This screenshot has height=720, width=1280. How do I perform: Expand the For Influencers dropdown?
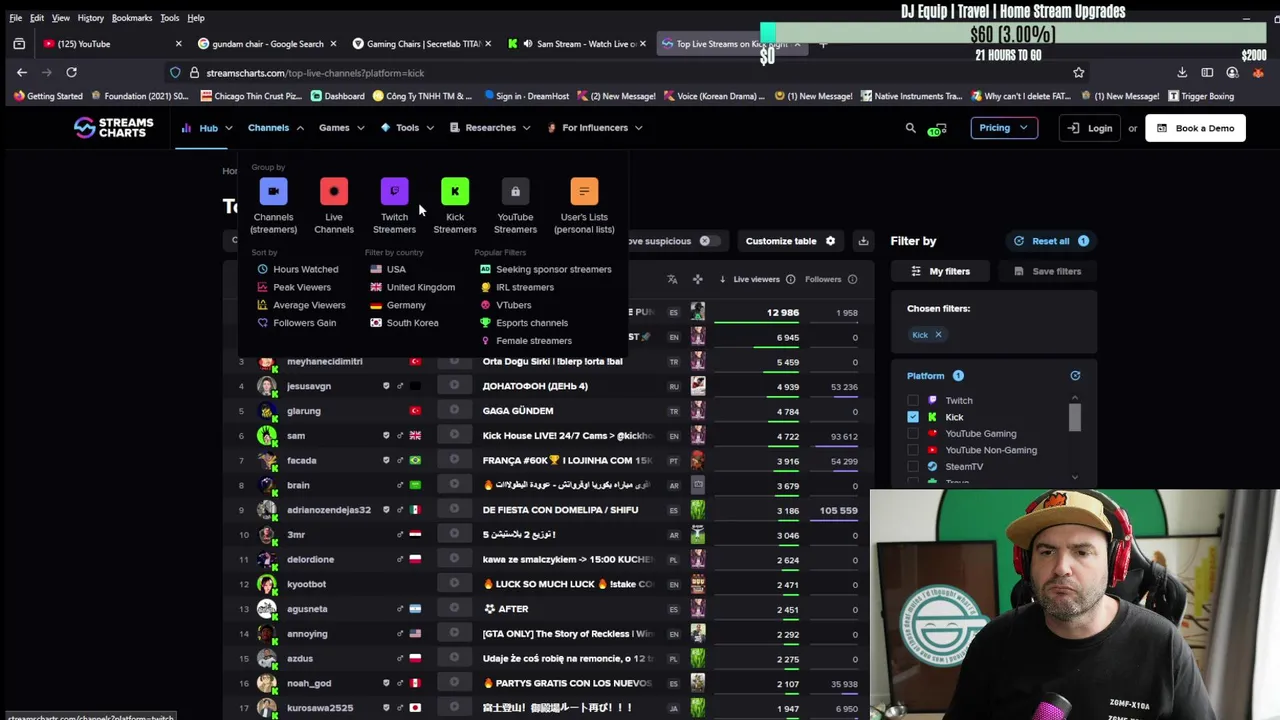pos(594,128)
